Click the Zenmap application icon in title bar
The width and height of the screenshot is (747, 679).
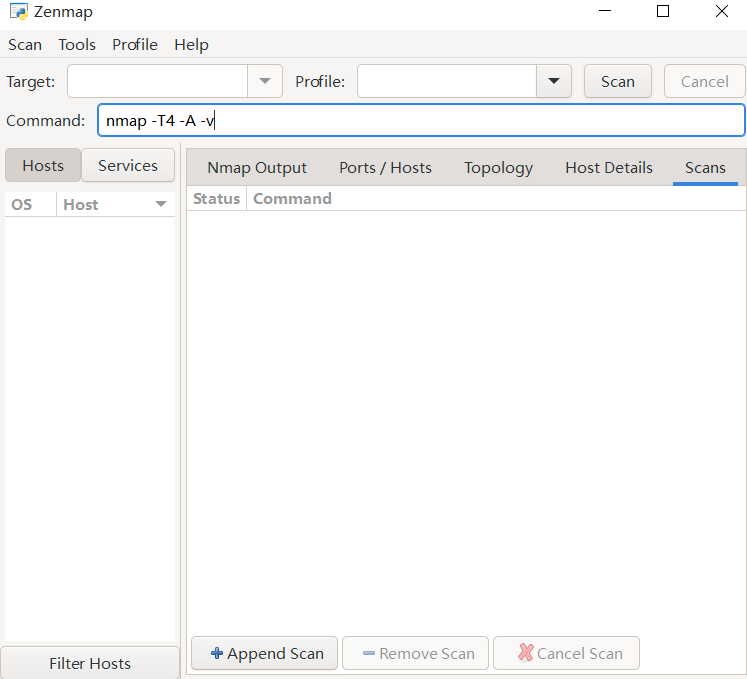click(x=19, y=11)
